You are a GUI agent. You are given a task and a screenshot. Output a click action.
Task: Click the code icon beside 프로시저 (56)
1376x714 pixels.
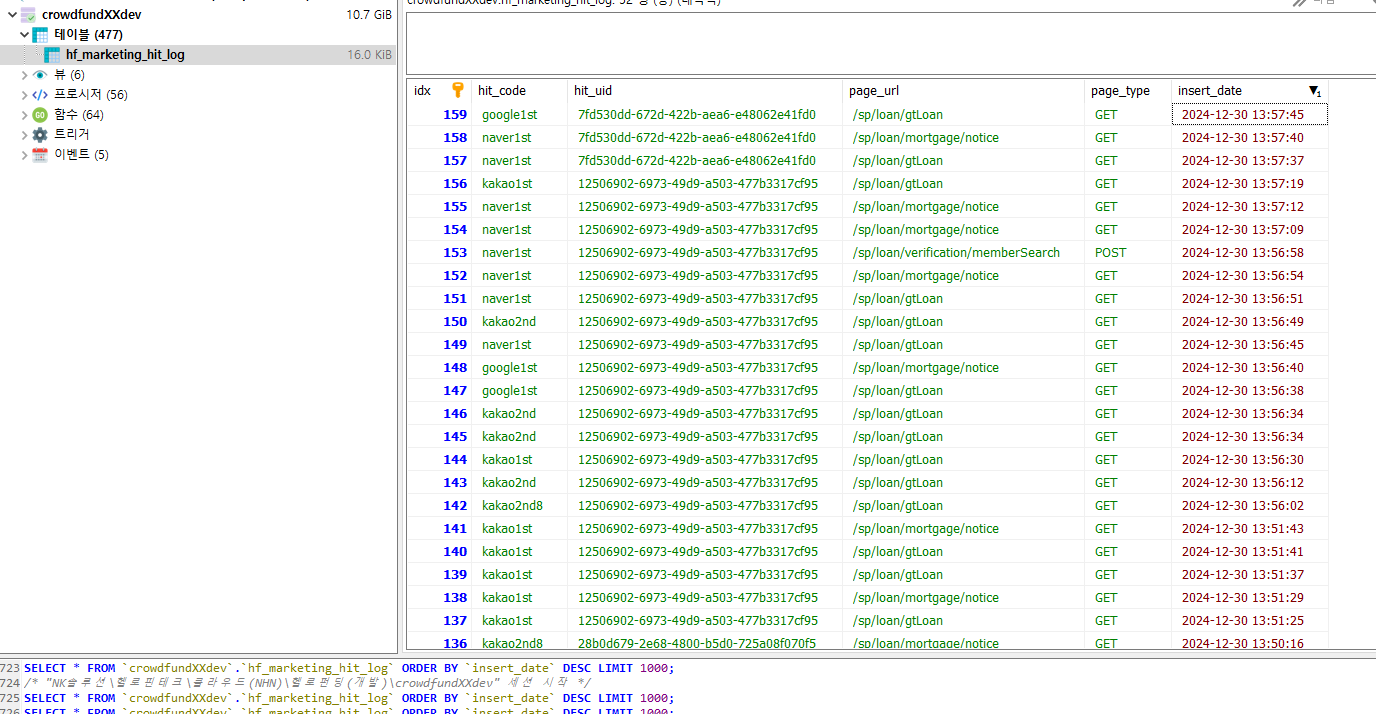(40, 95)
